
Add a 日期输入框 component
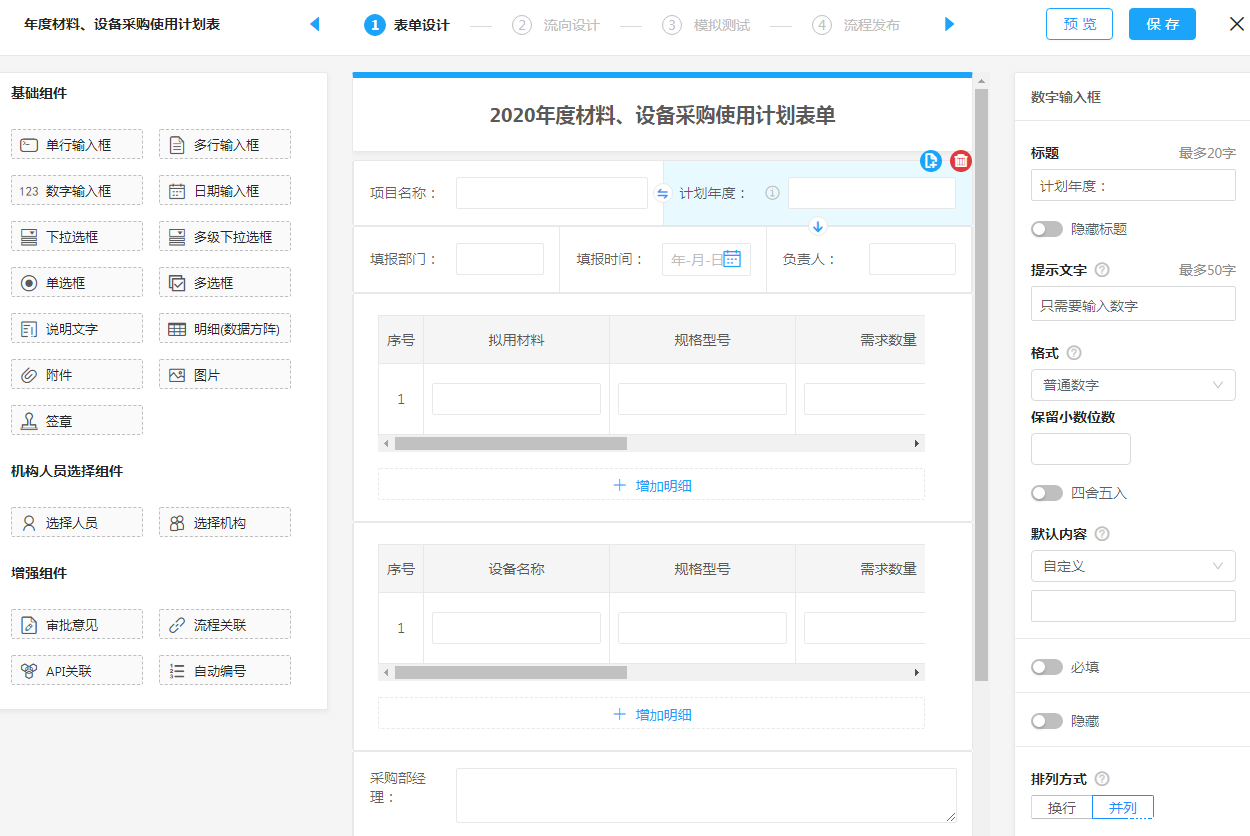pyautogui.click(x=225, y=190)
